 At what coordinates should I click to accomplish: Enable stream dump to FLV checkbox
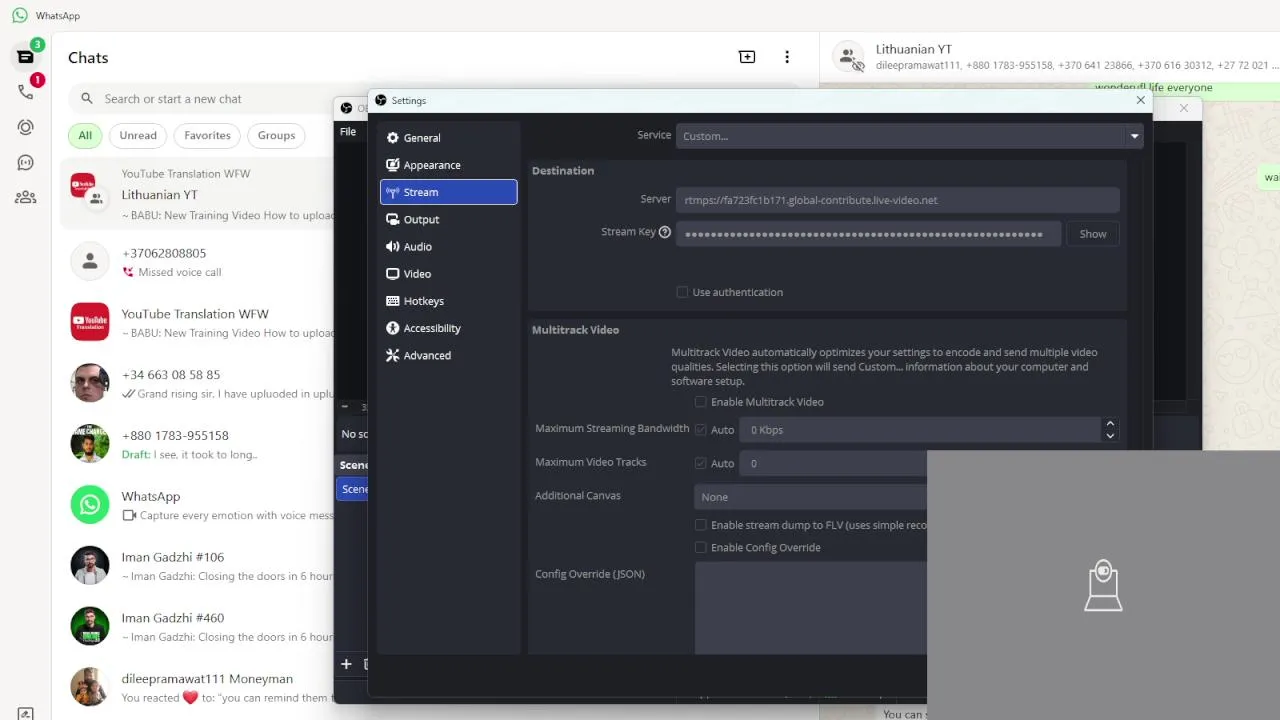point(701,525)
